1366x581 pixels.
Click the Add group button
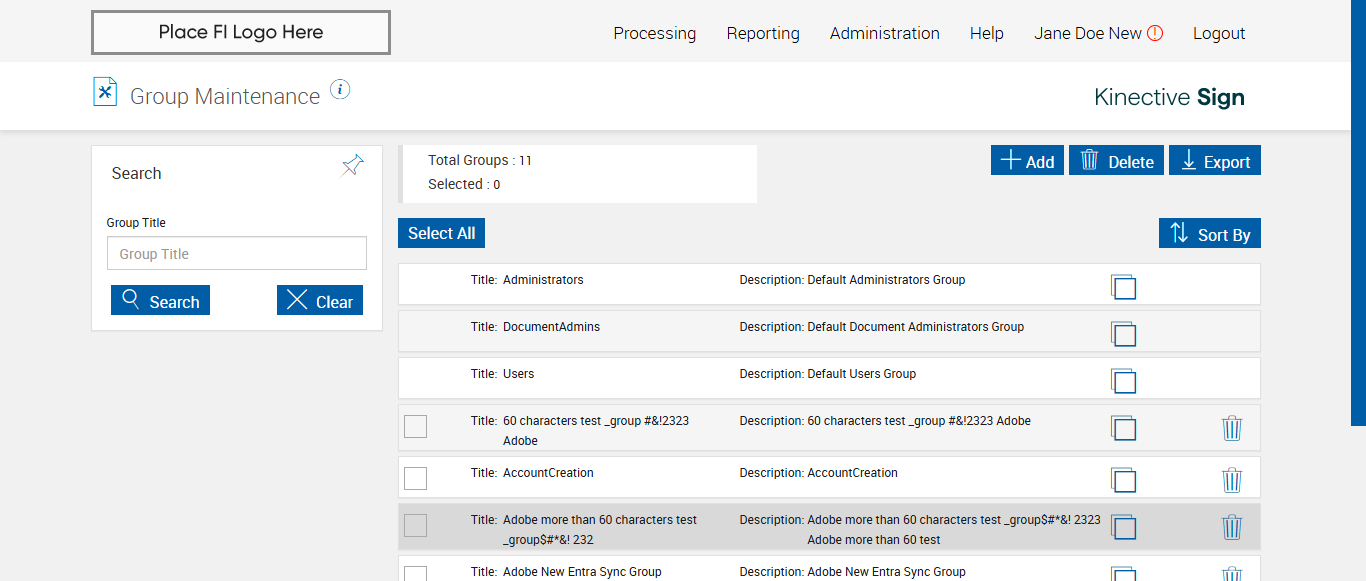coord(1027,161)
